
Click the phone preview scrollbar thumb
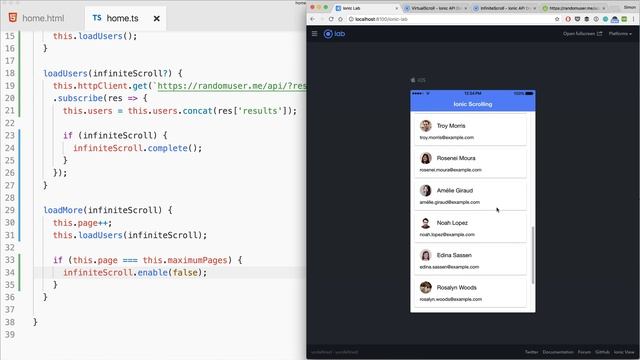point(533,256)
